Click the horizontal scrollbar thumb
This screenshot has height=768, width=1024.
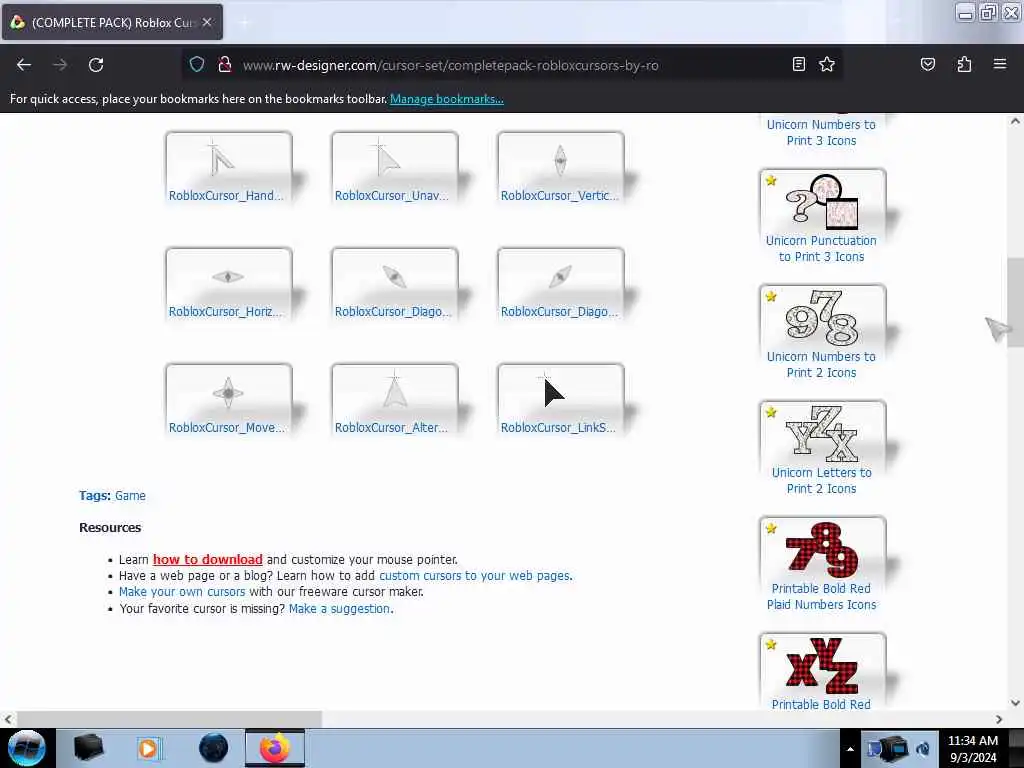pos(169,719)
